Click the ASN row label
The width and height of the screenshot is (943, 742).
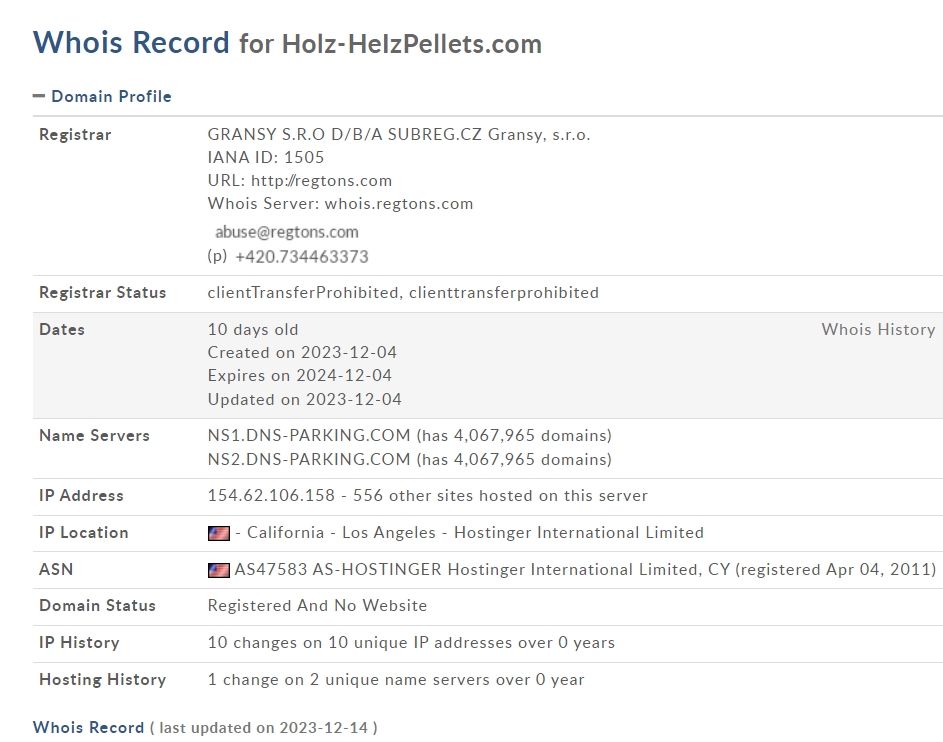(x=56, y=569)
